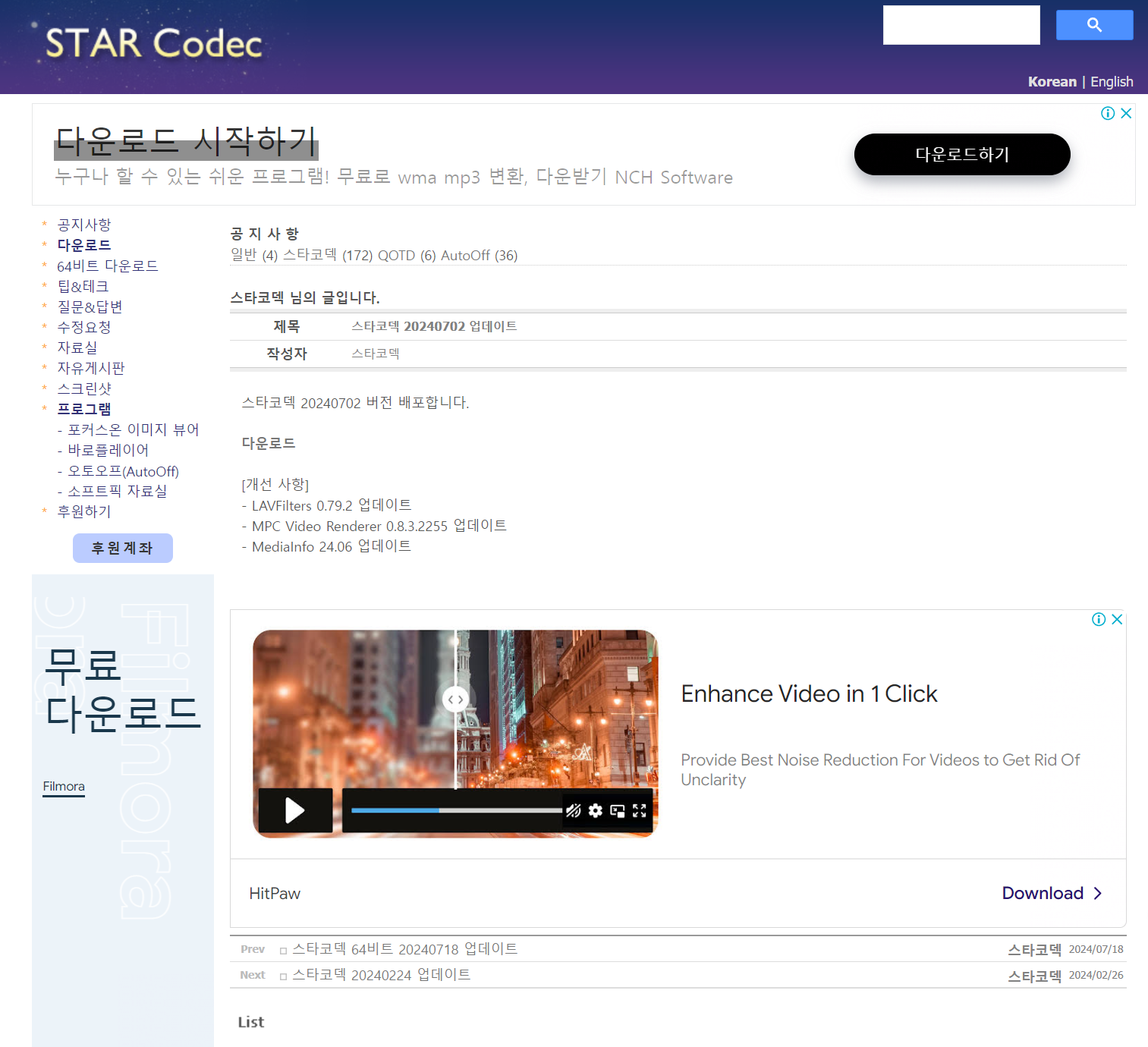Switch language to Korean
This screenshot has height=1047, width=1148.
point(1052,81)
